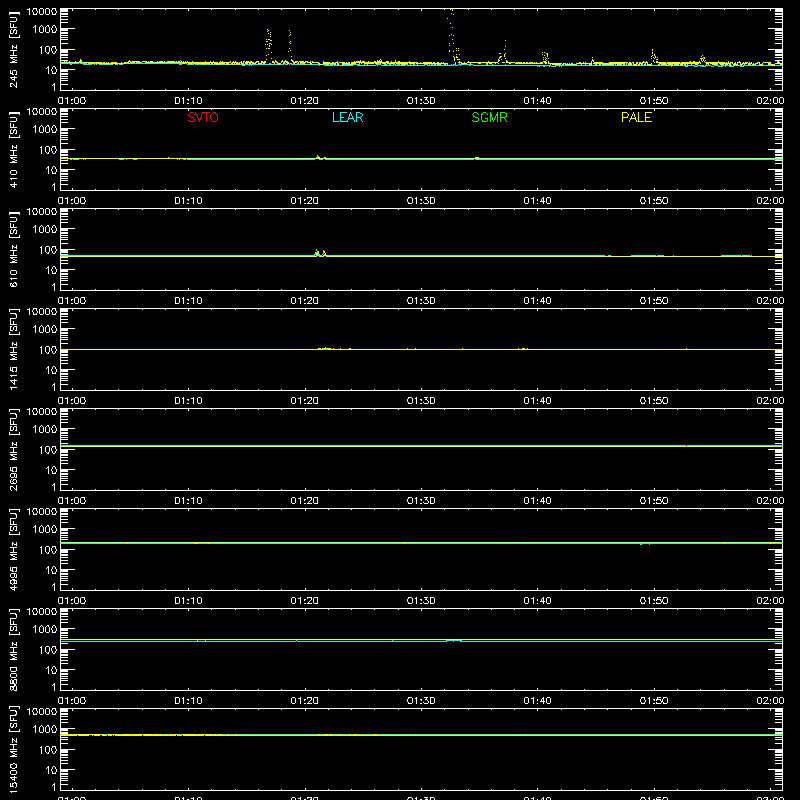Click 01:20 tick label under 245 MHz panel
This screenshot has height=800, width=800.
coord(305,101)
